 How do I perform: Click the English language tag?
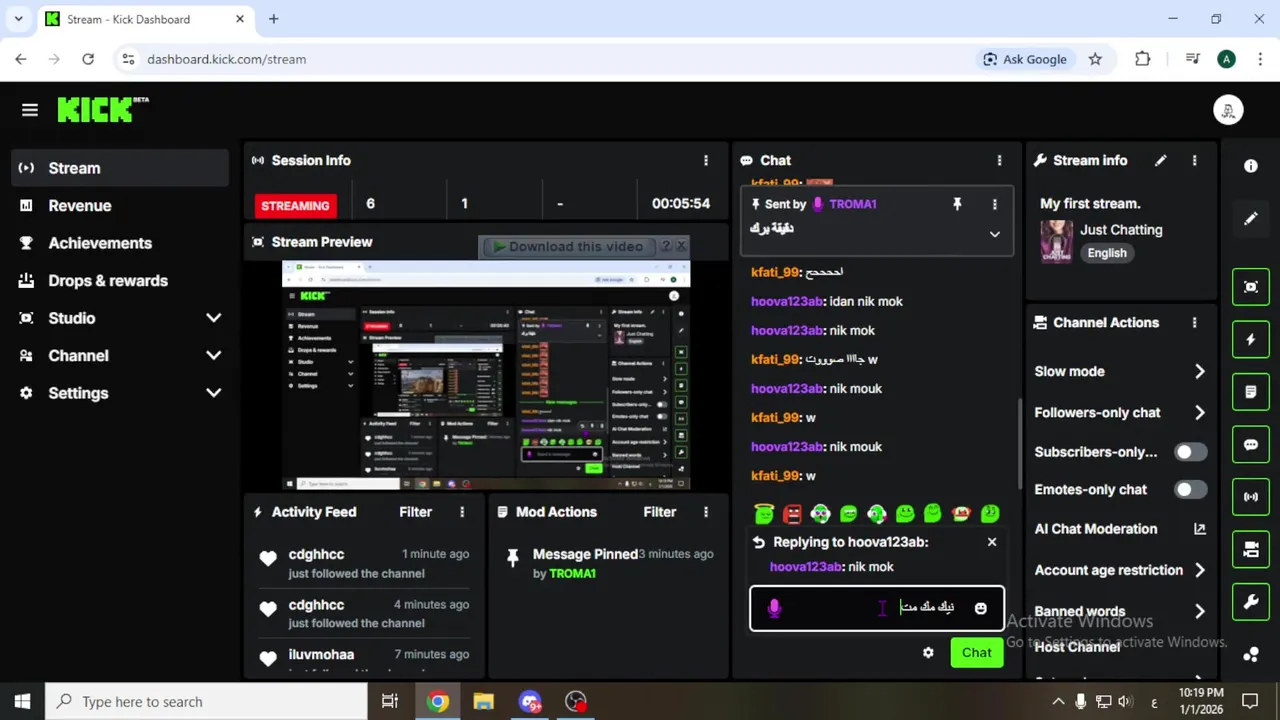click(x=1107, y=253)
